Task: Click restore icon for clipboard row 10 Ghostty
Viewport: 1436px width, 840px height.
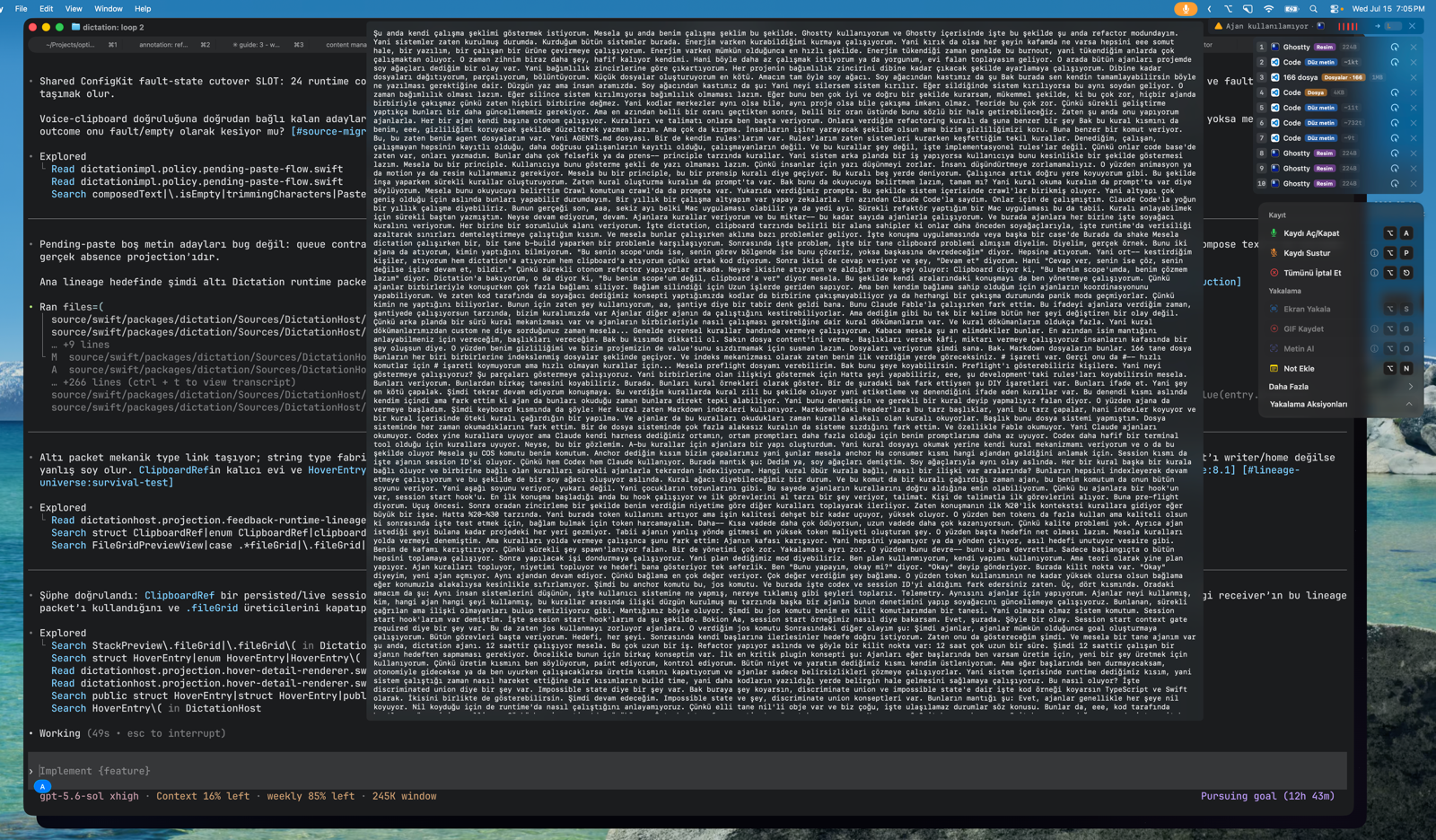Action: pos(1395,183)
